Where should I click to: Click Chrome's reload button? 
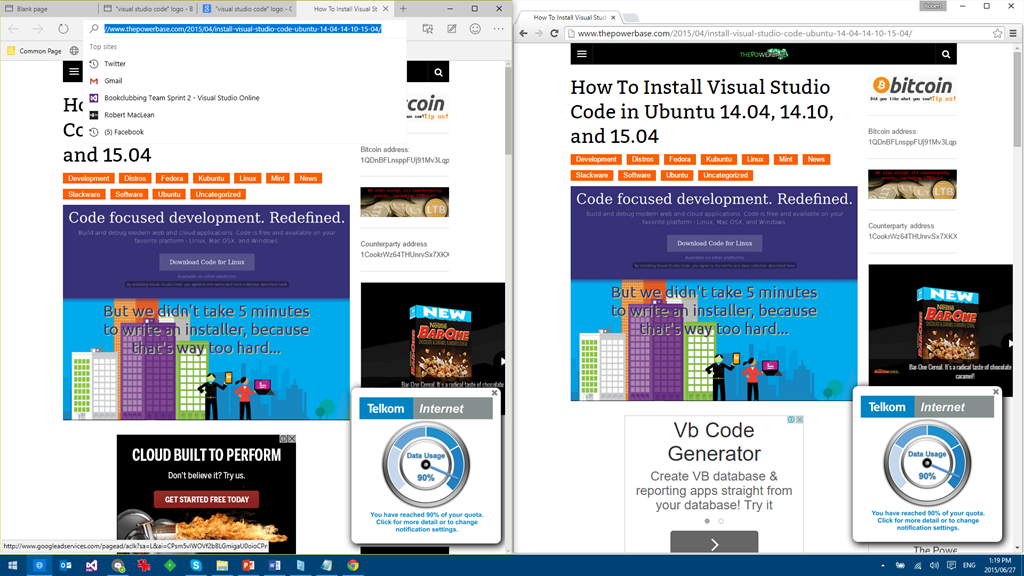coord(555,33)
